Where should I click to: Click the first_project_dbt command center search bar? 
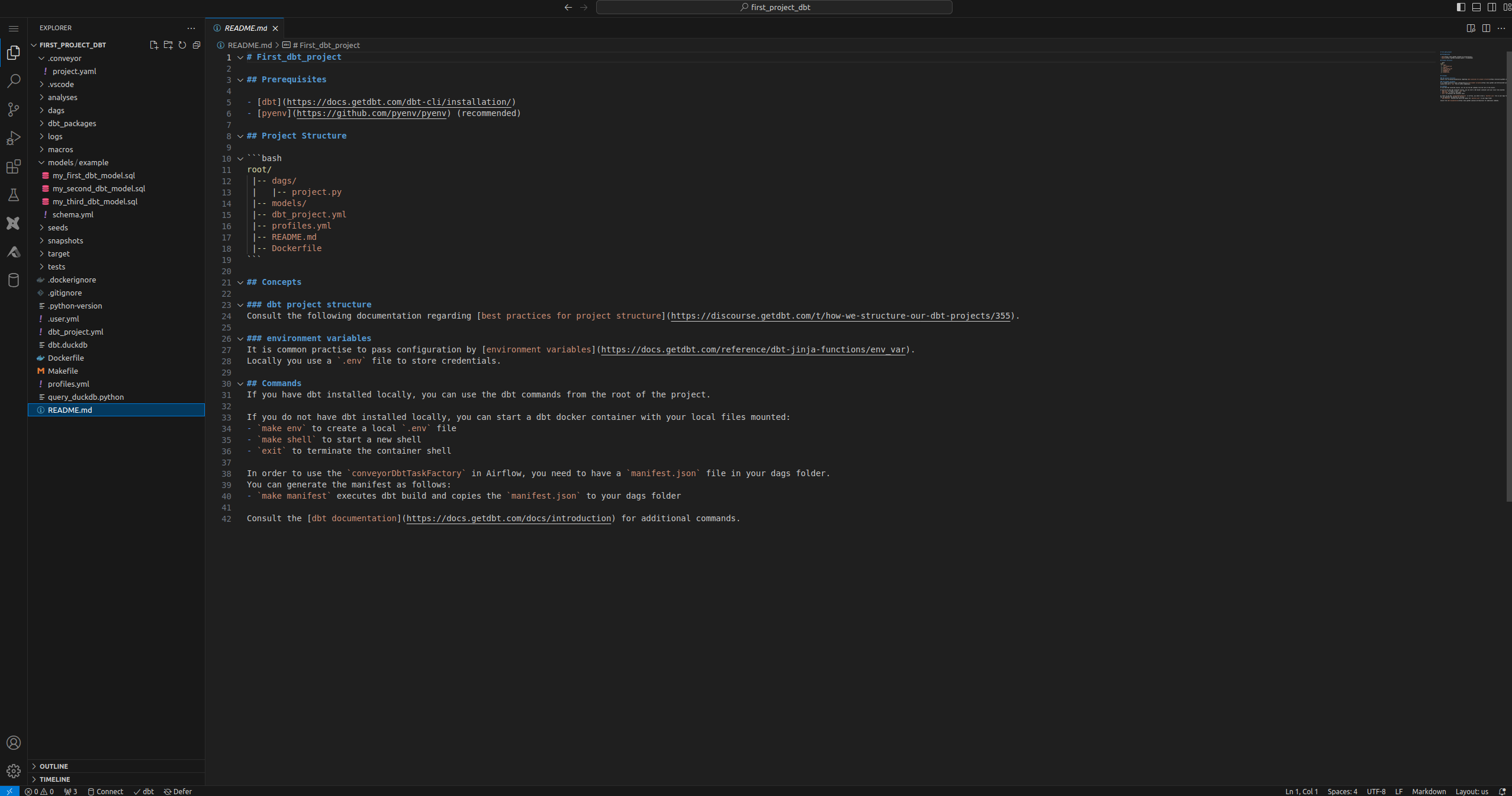[774, 7]
